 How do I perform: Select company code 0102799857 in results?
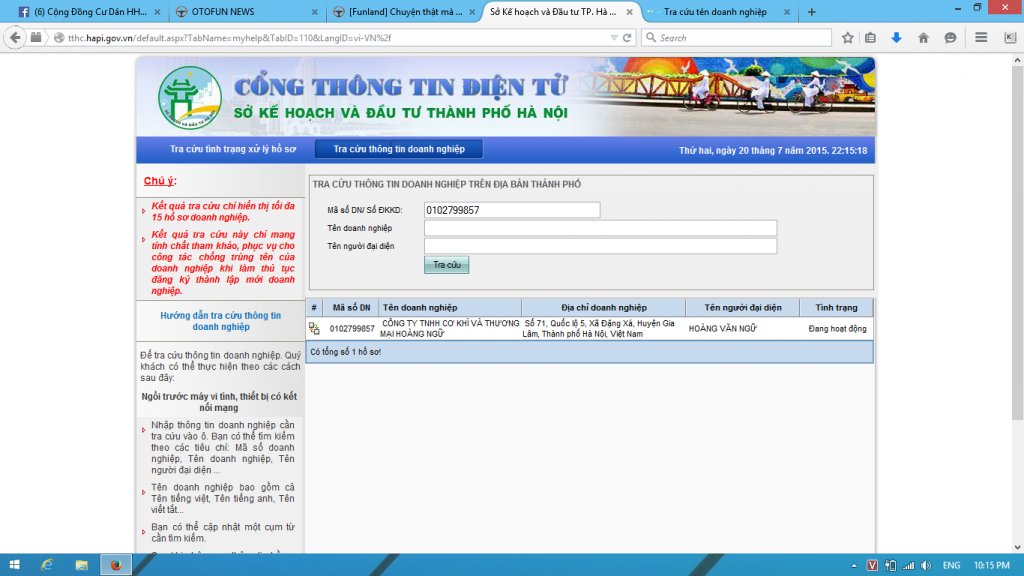352,328
